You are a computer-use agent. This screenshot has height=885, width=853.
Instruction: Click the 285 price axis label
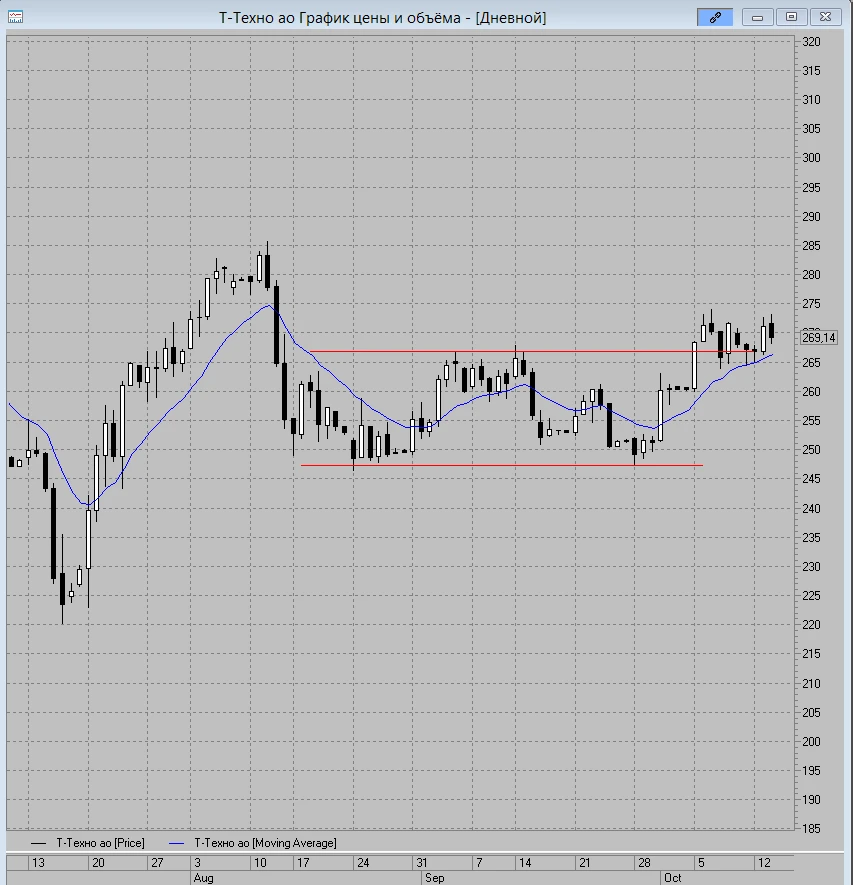click(x=812, y=246)
